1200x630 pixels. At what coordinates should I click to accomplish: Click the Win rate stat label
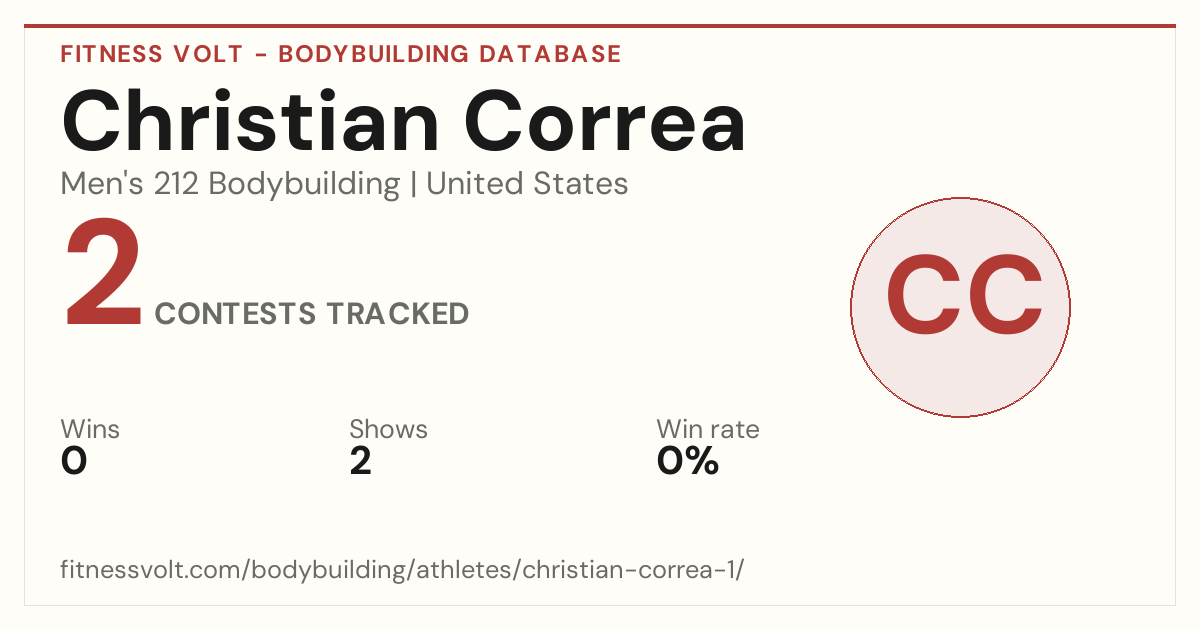pyautogui.click(x=707, y=430)
